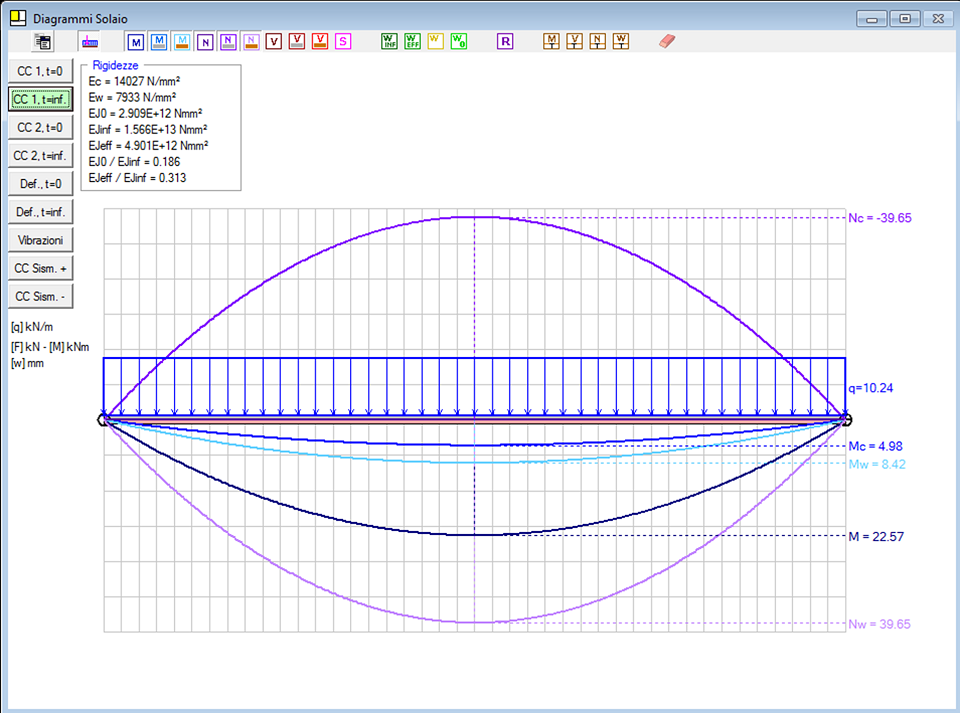Click the brown M T-beam icon
Screen dimensions: 960x713
point(551,41)
